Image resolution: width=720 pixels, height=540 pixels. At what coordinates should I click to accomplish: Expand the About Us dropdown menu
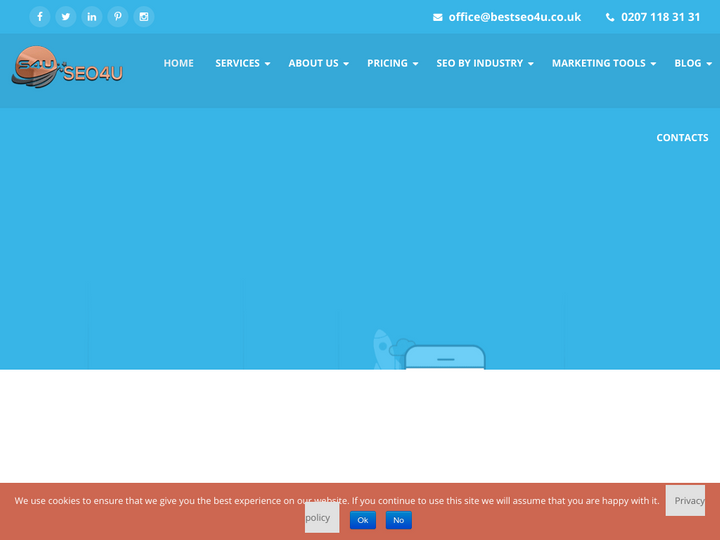tap(318, 63)
